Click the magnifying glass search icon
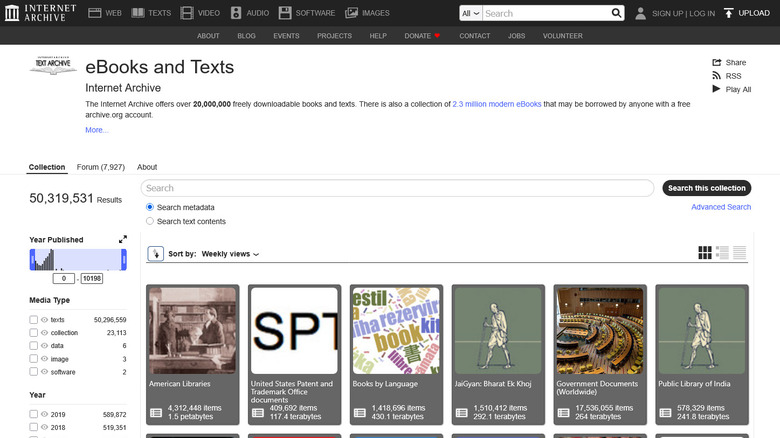 (616, 13)
